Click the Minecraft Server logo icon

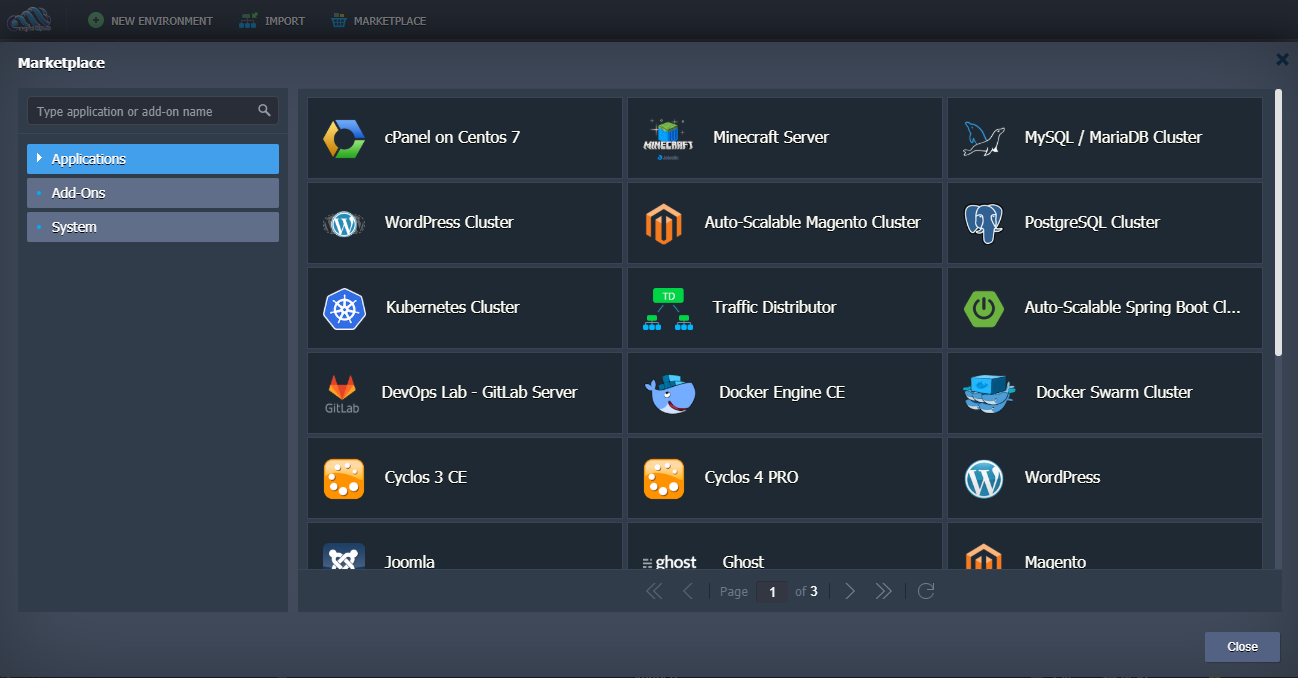(668, 139)
